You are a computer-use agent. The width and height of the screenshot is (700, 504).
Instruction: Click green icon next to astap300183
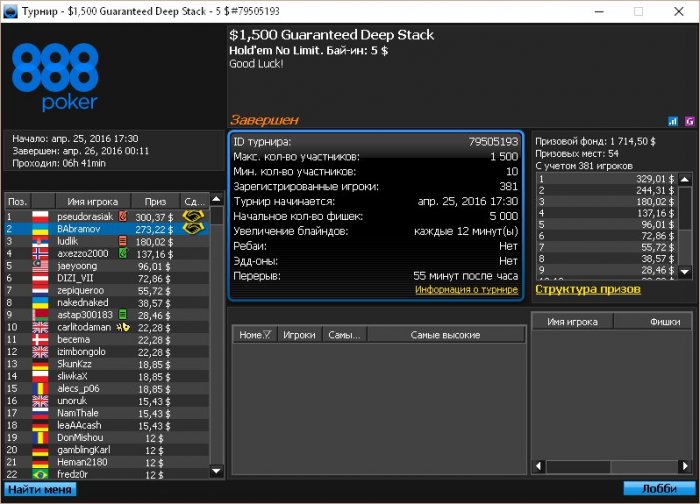(x=122, y=314)
